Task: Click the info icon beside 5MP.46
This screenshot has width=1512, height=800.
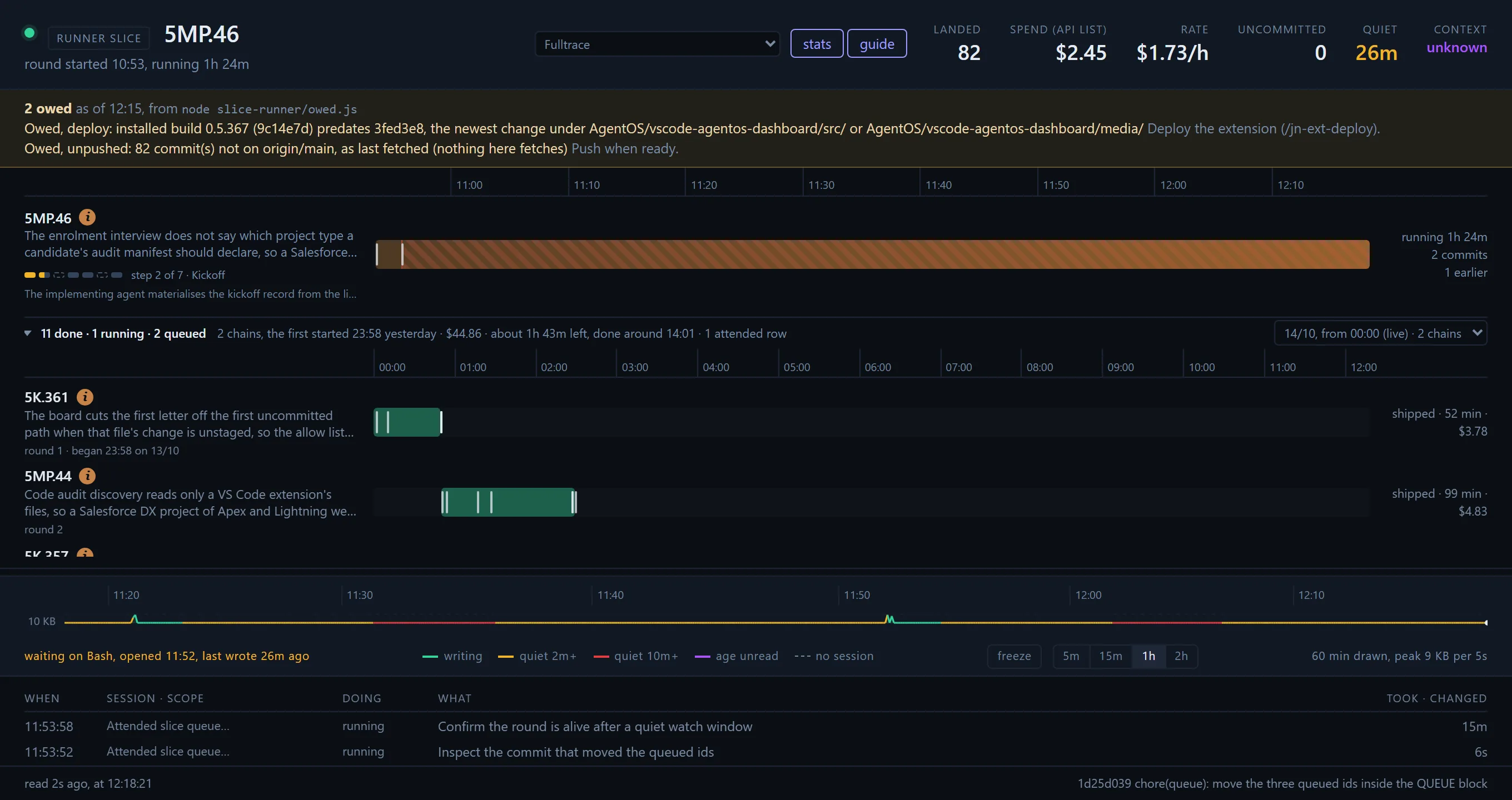Action: click(87, 218)
